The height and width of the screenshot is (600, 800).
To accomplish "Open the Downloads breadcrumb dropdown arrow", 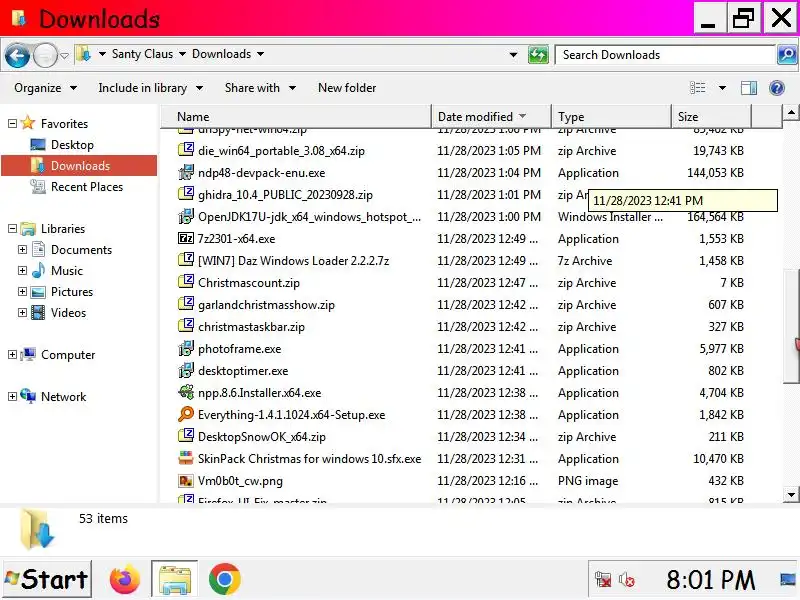I will 261,54.
